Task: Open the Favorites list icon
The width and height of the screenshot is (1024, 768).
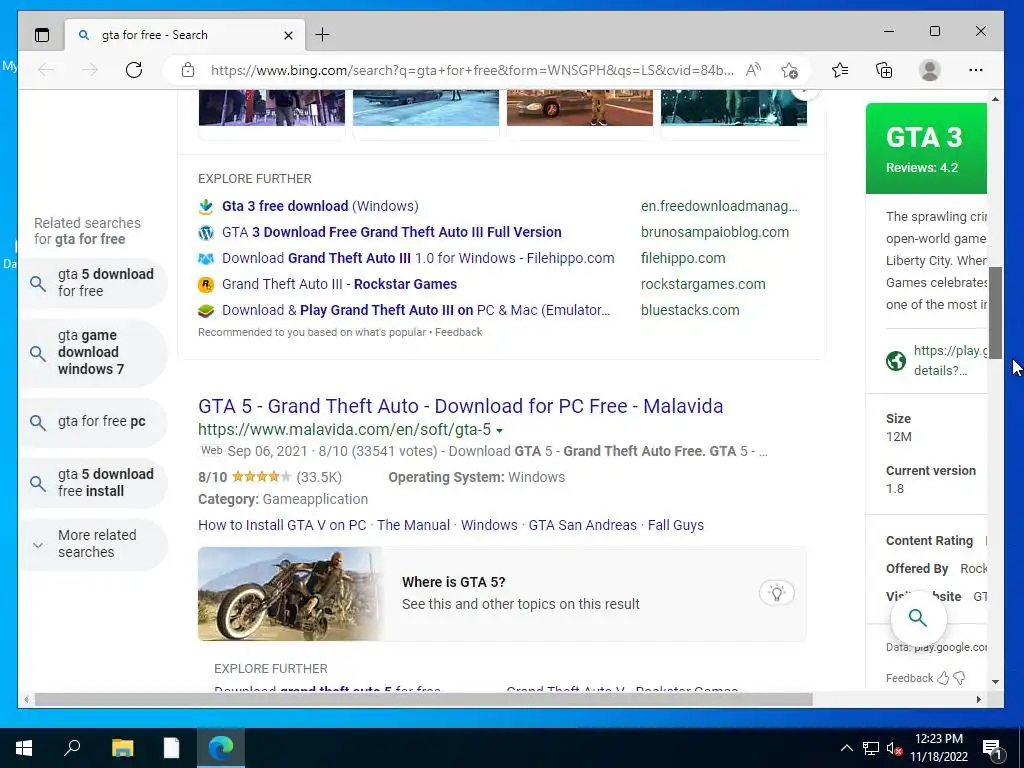Action: (840, 70)
